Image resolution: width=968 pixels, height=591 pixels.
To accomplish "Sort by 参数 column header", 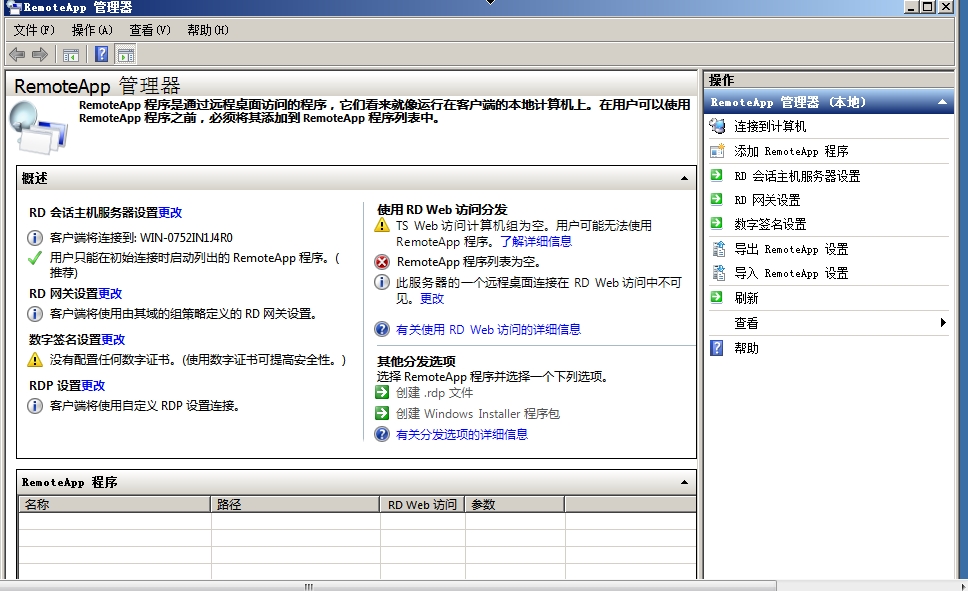I will 515,505.
